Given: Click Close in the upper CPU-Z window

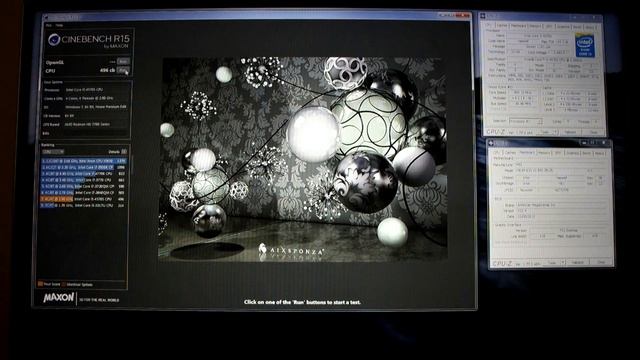Looking at the screenshot, I should [593, 132].
